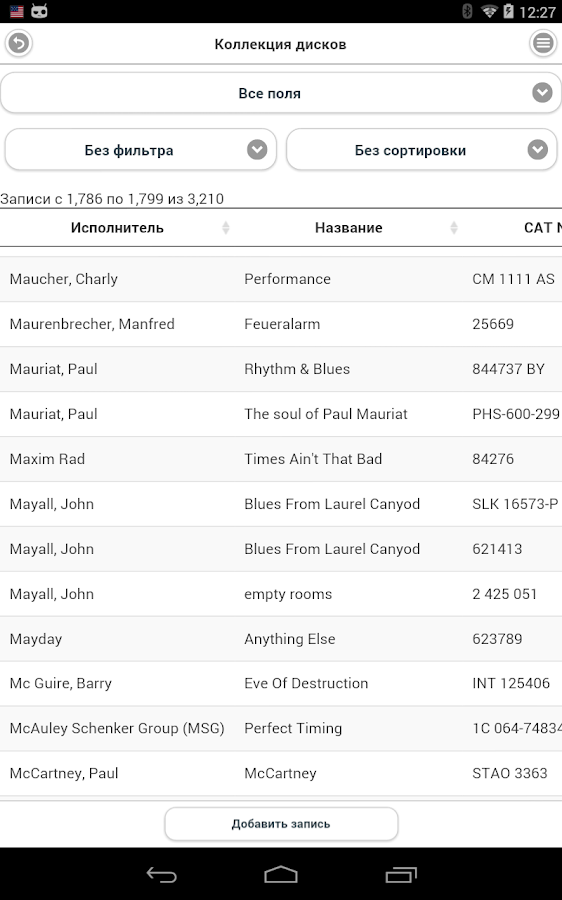Click the Добавить запись button

(281, 824)
